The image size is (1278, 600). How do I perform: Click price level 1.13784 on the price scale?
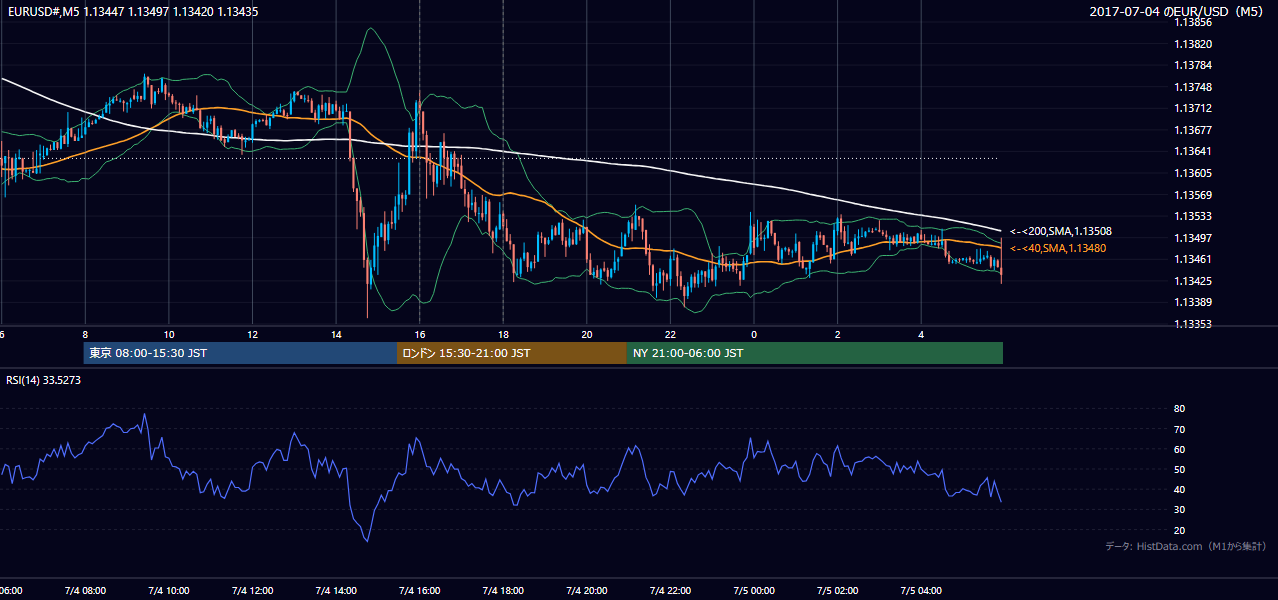[1192, 66]
